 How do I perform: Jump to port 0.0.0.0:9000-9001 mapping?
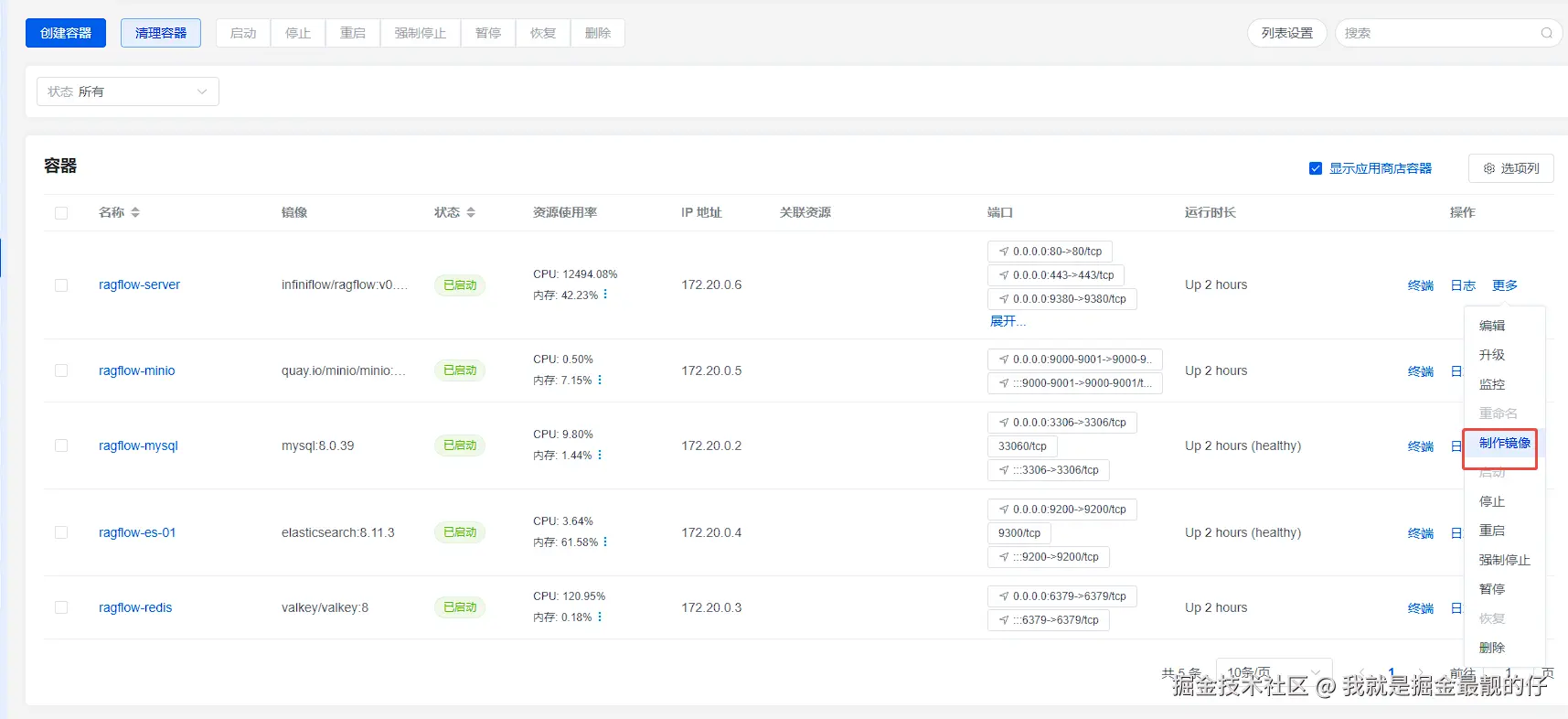click(x=1075, y=359)
